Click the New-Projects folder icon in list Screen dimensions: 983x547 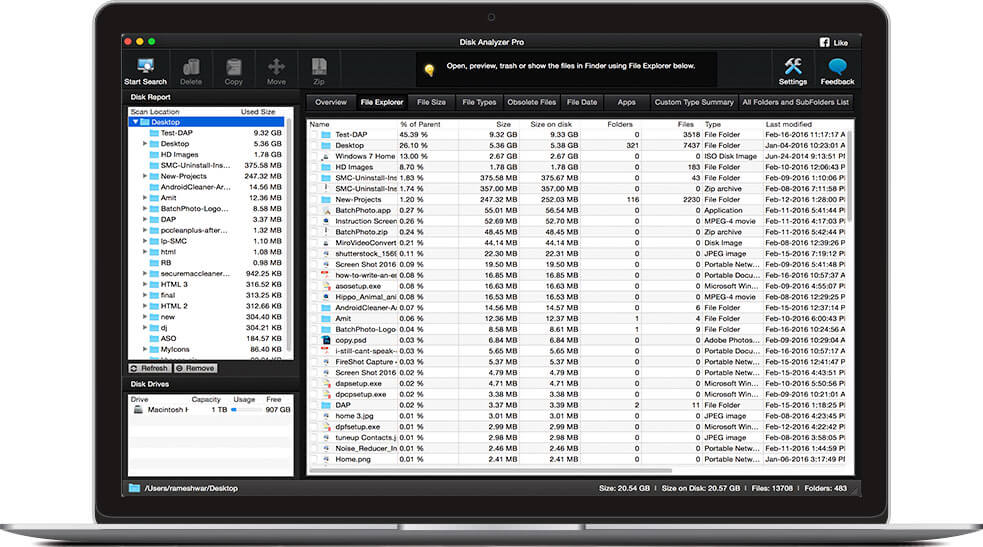(326, 200)
